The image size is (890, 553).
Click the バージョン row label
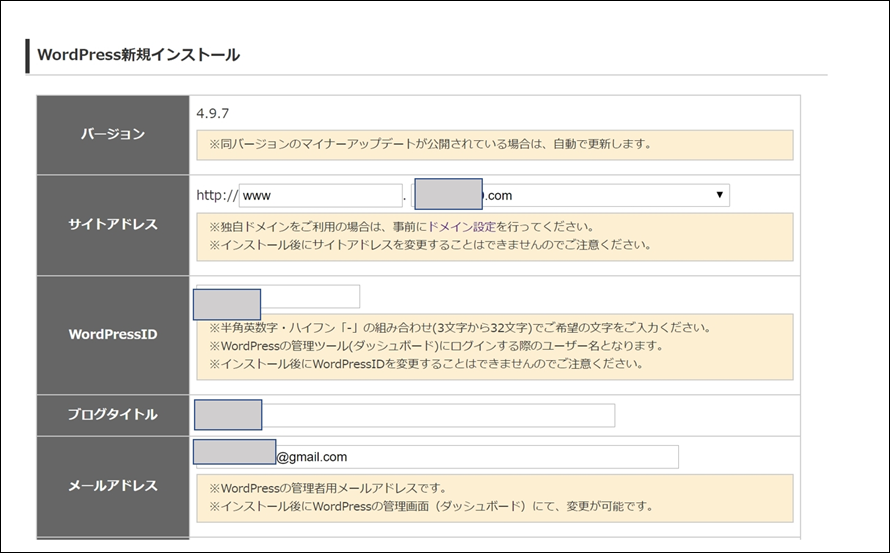pyautogui.click(x=113, y=135)
